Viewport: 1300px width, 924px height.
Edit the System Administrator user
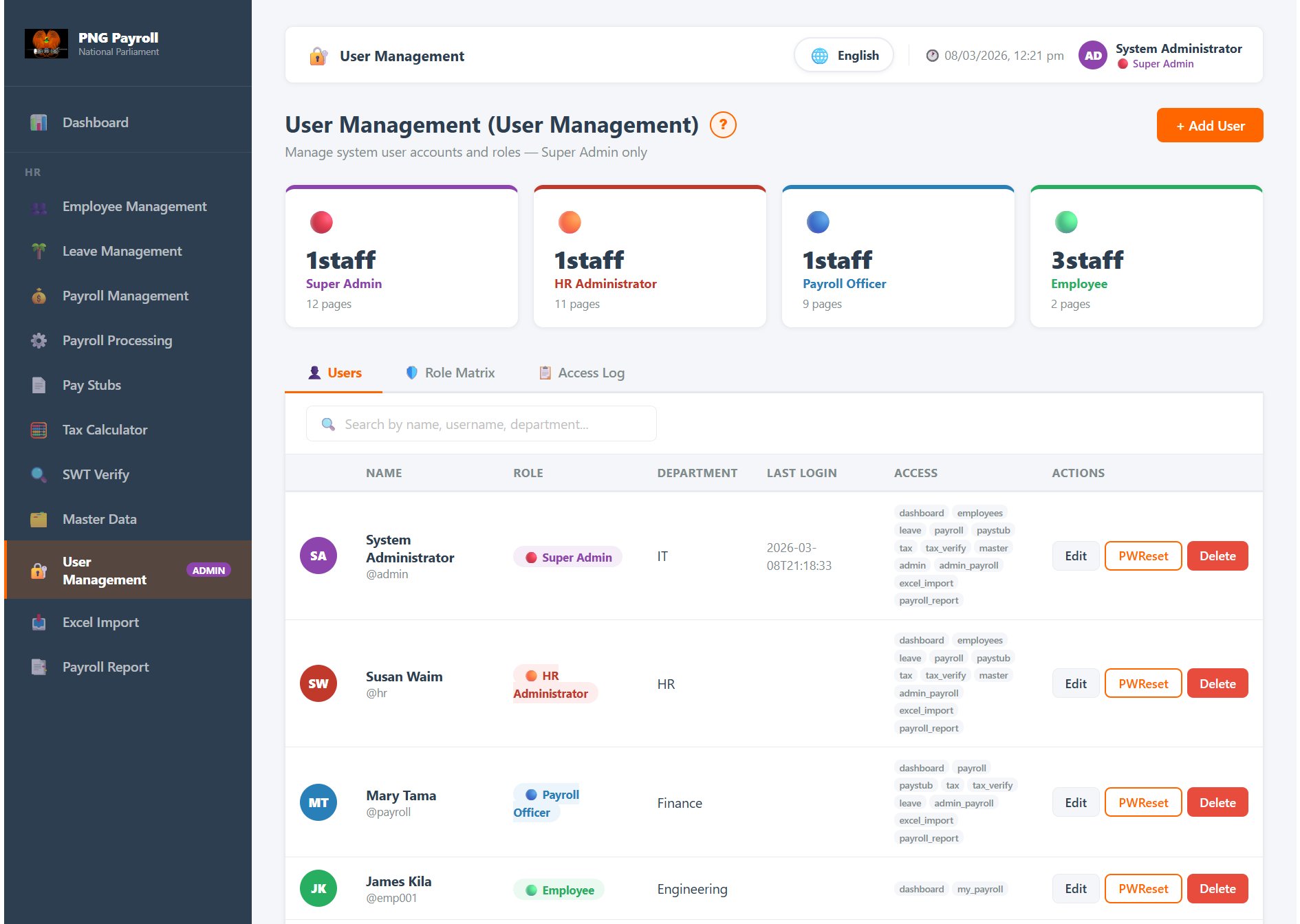click(1076, 556)
